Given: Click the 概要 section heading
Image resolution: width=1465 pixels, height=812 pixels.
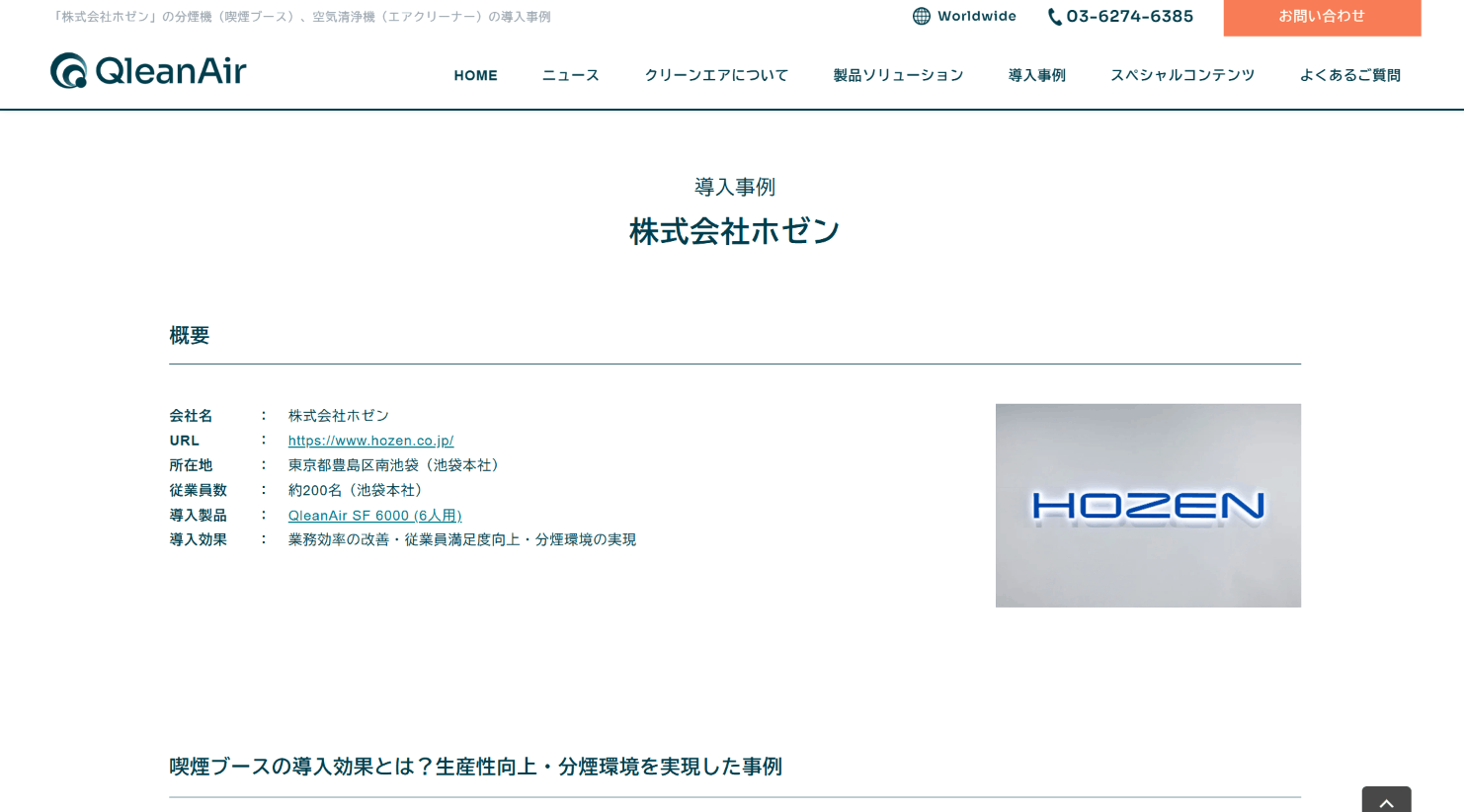Looking at the screenshot, I should click(189, 336).
